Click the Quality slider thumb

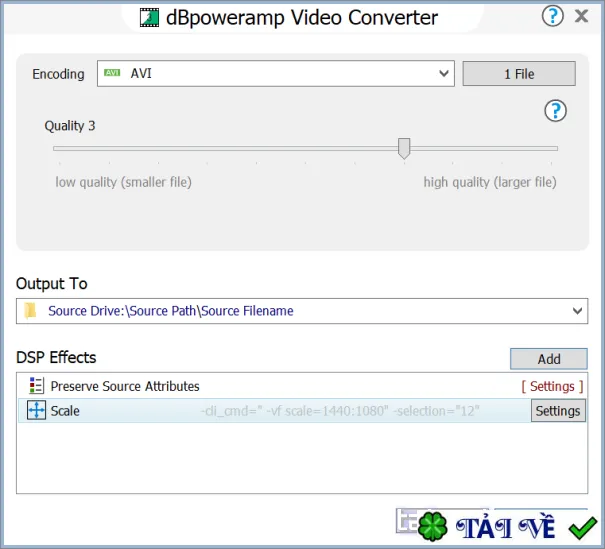[404, 148]
